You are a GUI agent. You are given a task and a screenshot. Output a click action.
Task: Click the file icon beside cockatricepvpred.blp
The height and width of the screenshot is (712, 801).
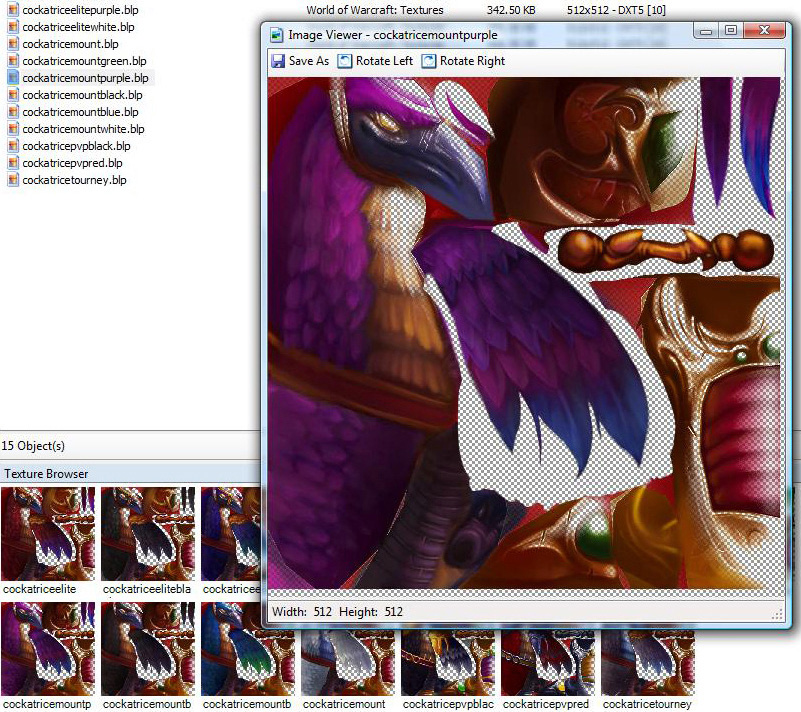click(x=13, y=163)
